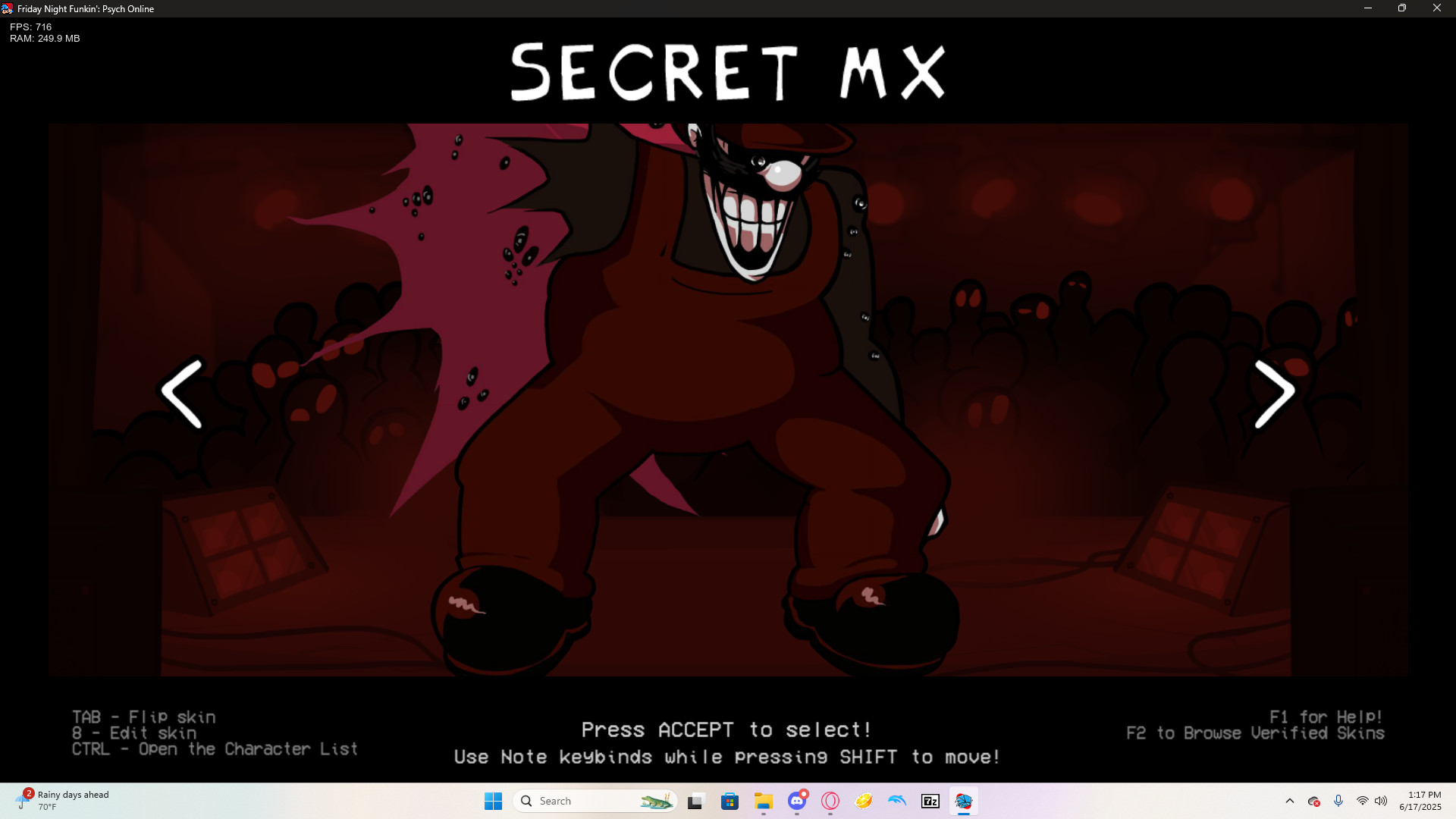
Task: Open File Explorer from taskbar
Action: tap(763, 801)
